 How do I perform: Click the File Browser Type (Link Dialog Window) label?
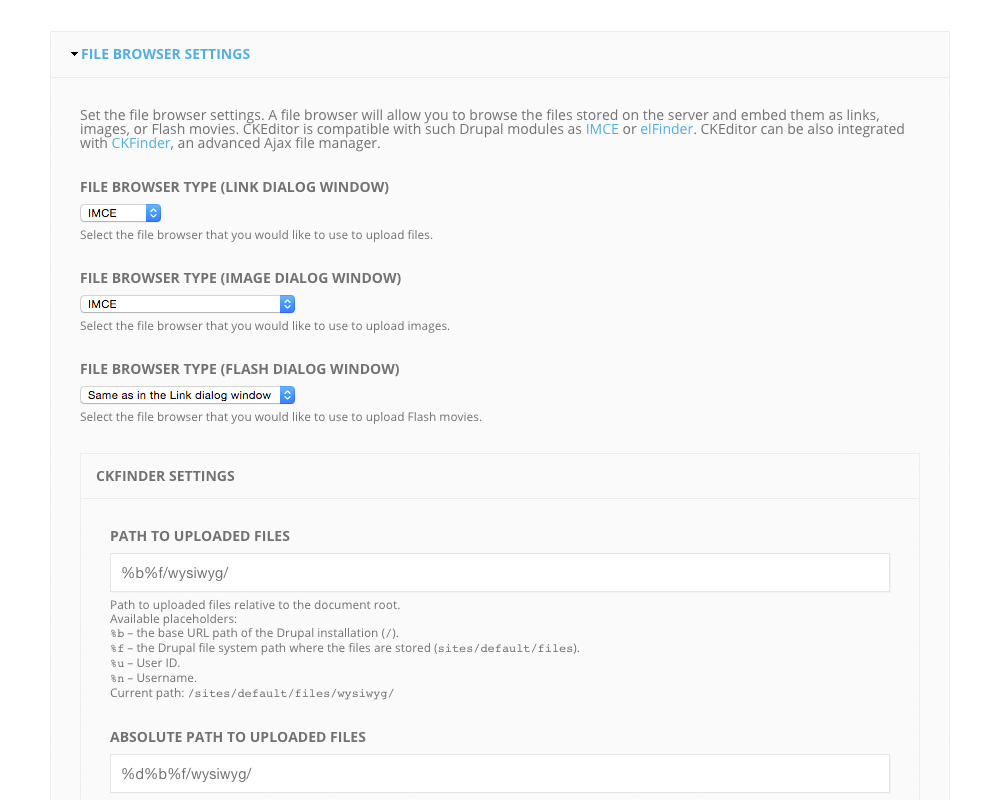click(x=234, y=187)
